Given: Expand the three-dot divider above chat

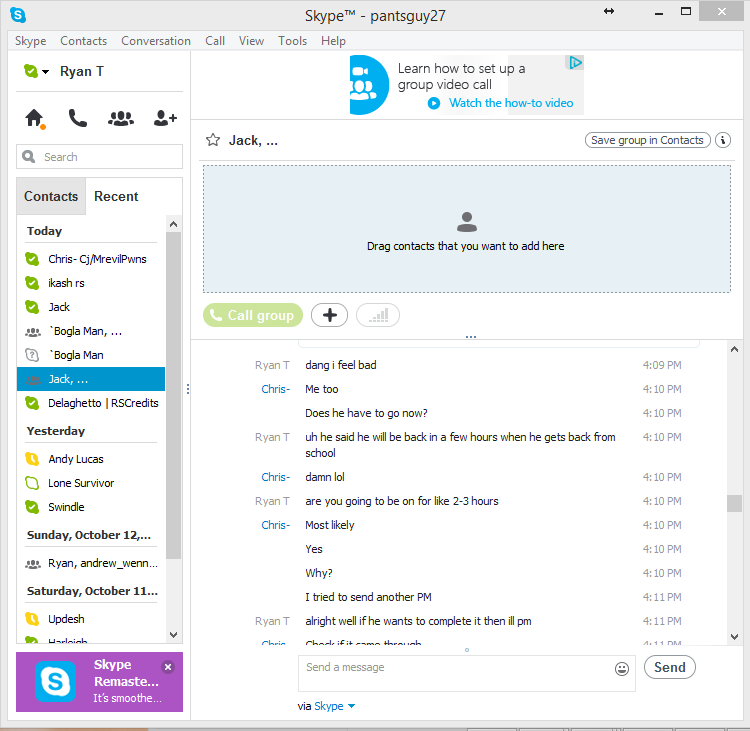Looking at the screenshot, I should tap(471, 337).
